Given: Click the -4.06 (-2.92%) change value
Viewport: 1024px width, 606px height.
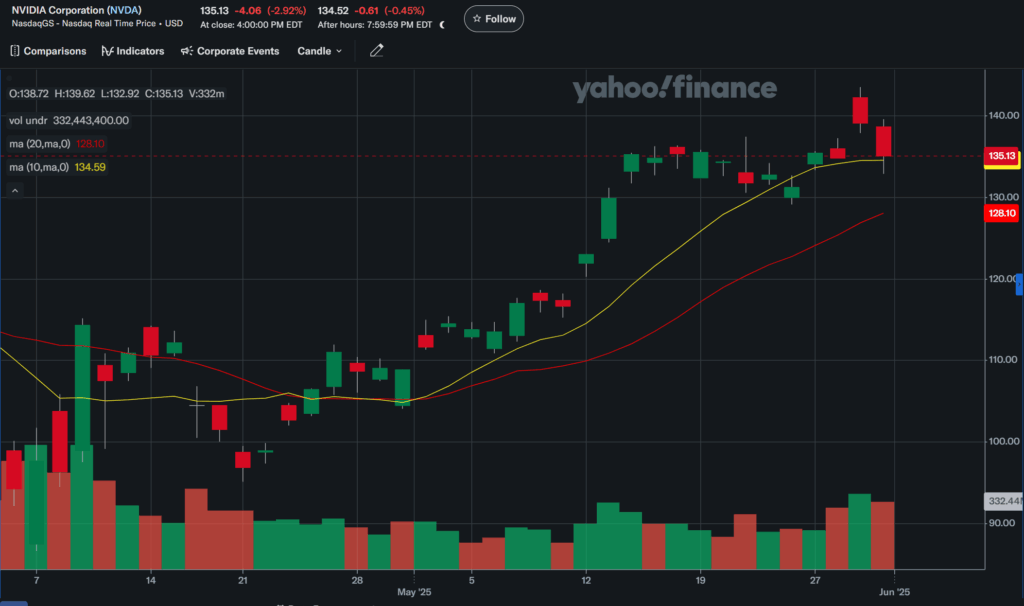Looking at the screenshot, I should [x=270, y=10].
